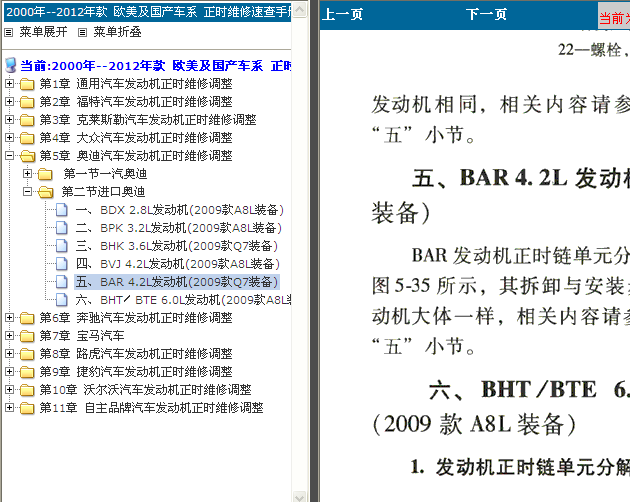
Task: Select 第7章 宝马汽车 label
Action: click(x=82, y=336)
